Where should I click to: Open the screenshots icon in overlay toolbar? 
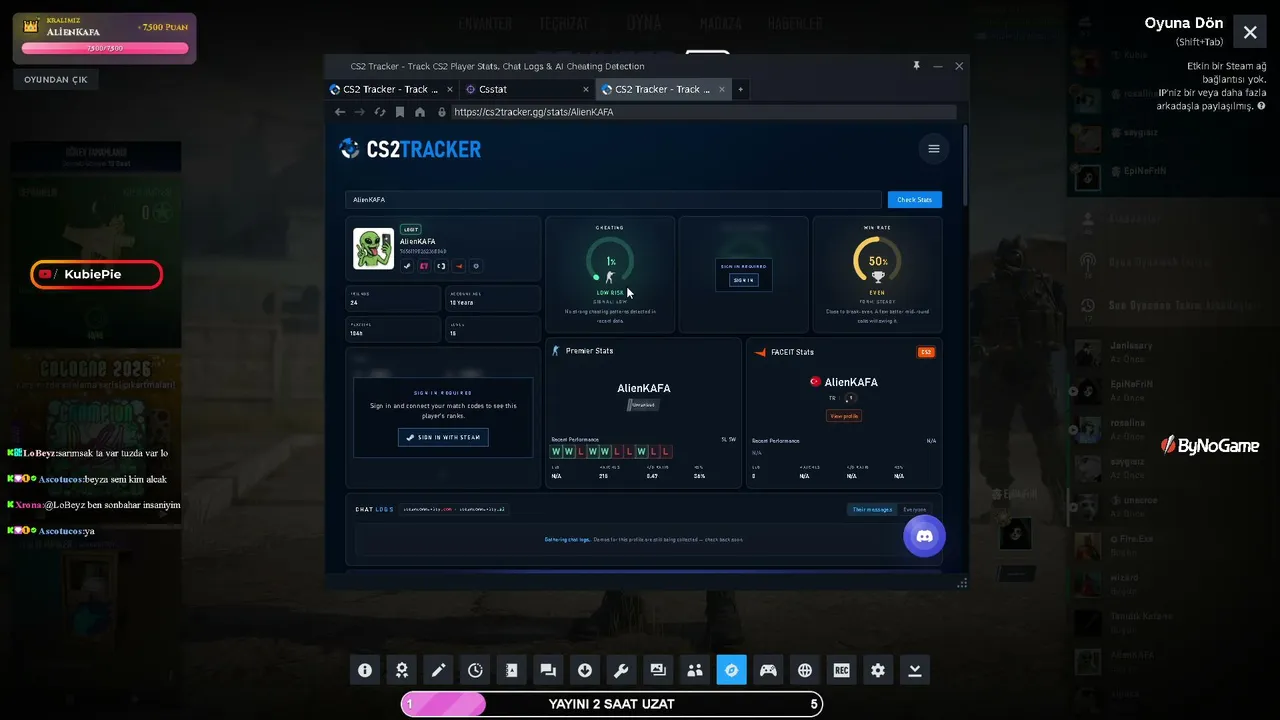(658, 670)
